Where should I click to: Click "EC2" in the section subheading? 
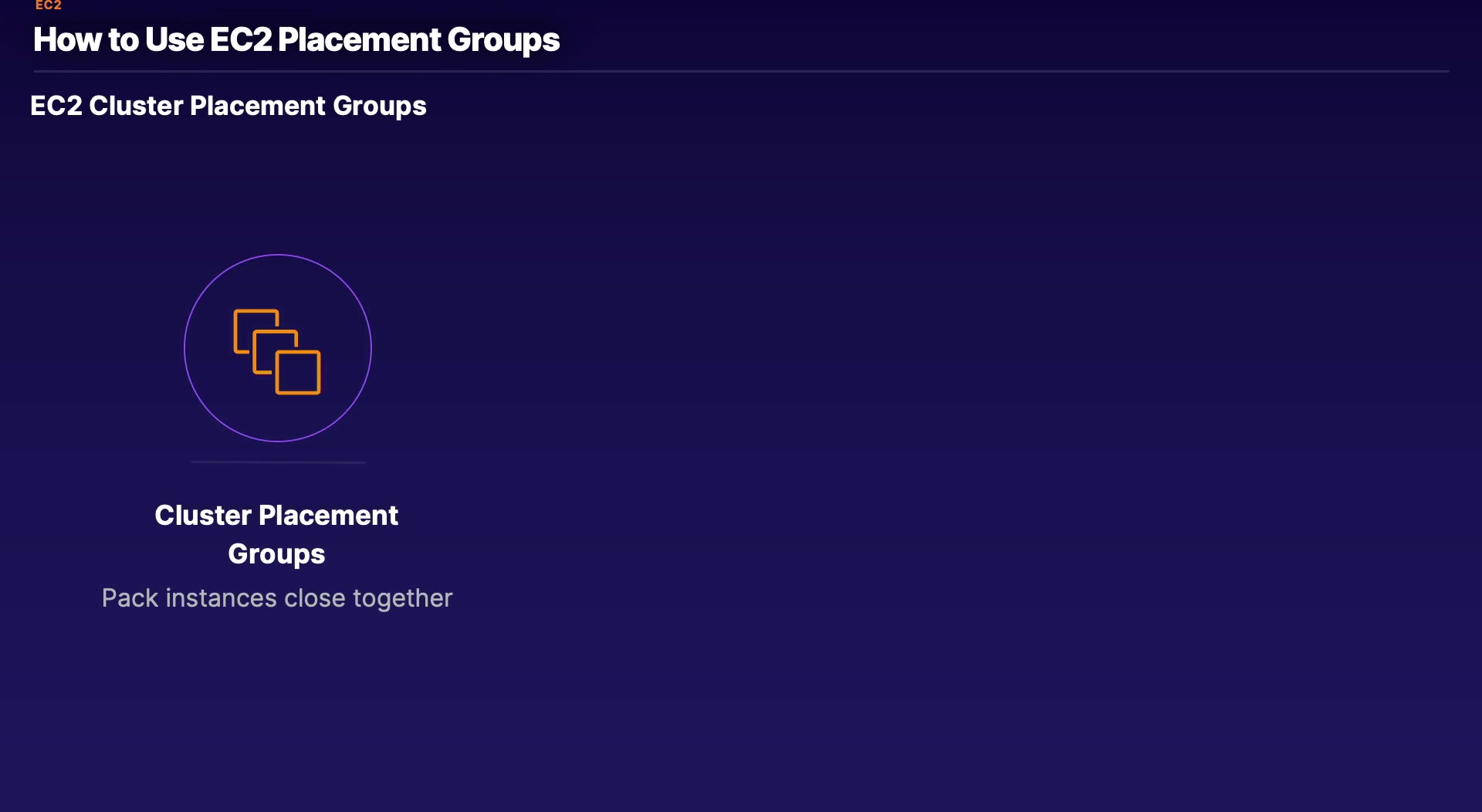(x=56, y=106)
